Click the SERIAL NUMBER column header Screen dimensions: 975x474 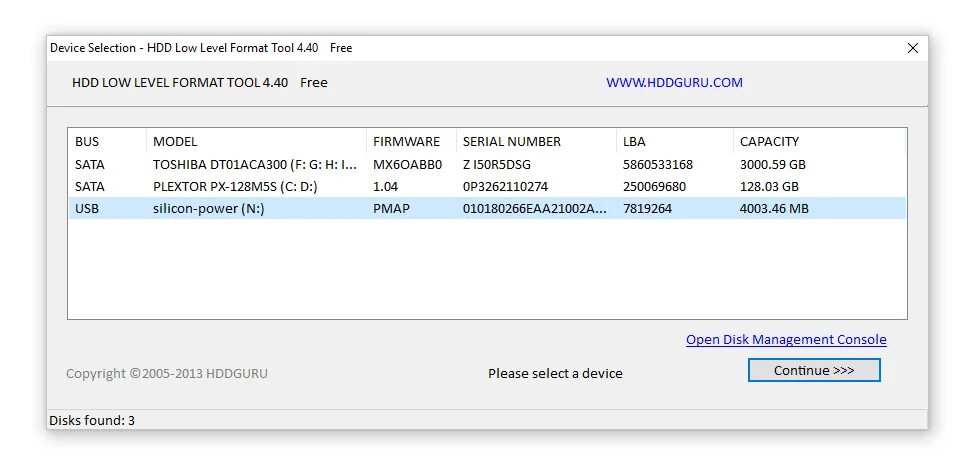(x=536, y=142)
